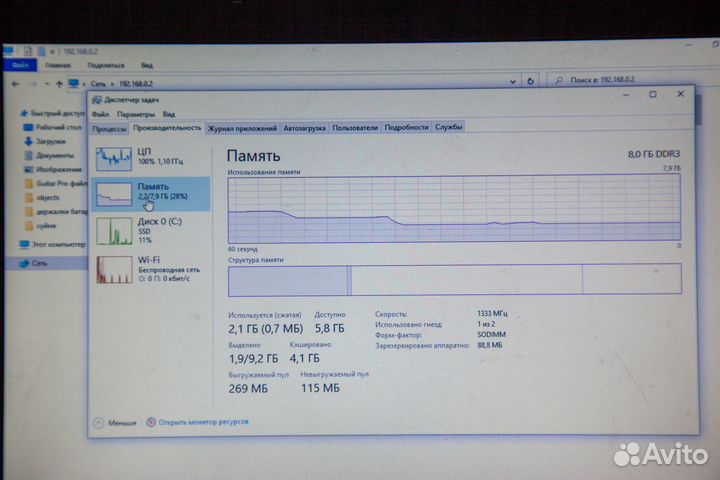This screenshot has width=720, height=480.
Task: Click the Explorer quick access toolbar dropdown arrow
Action: point(52,51)
